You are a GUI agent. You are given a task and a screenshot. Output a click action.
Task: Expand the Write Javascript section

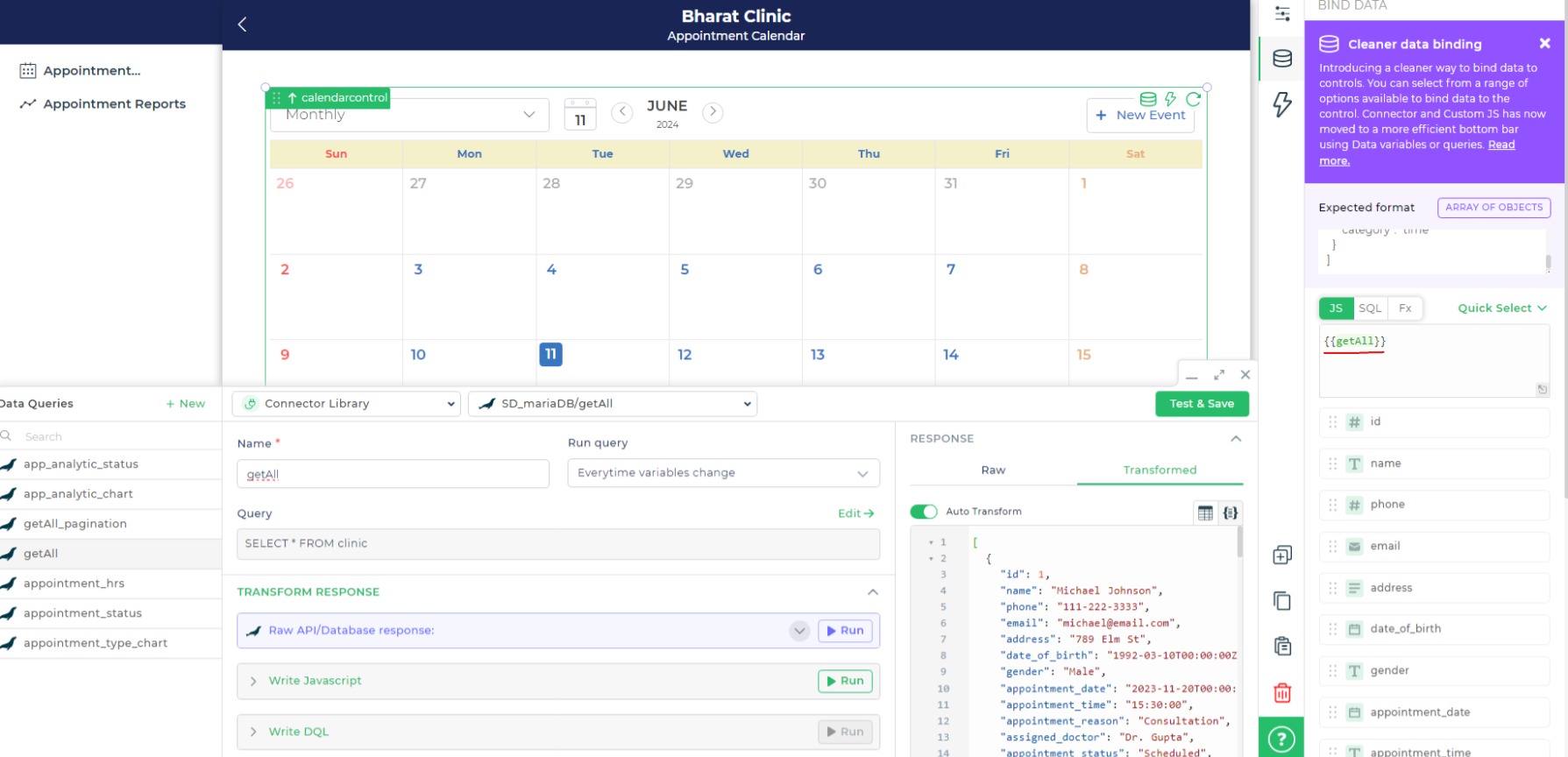click(x=253, y=681)
